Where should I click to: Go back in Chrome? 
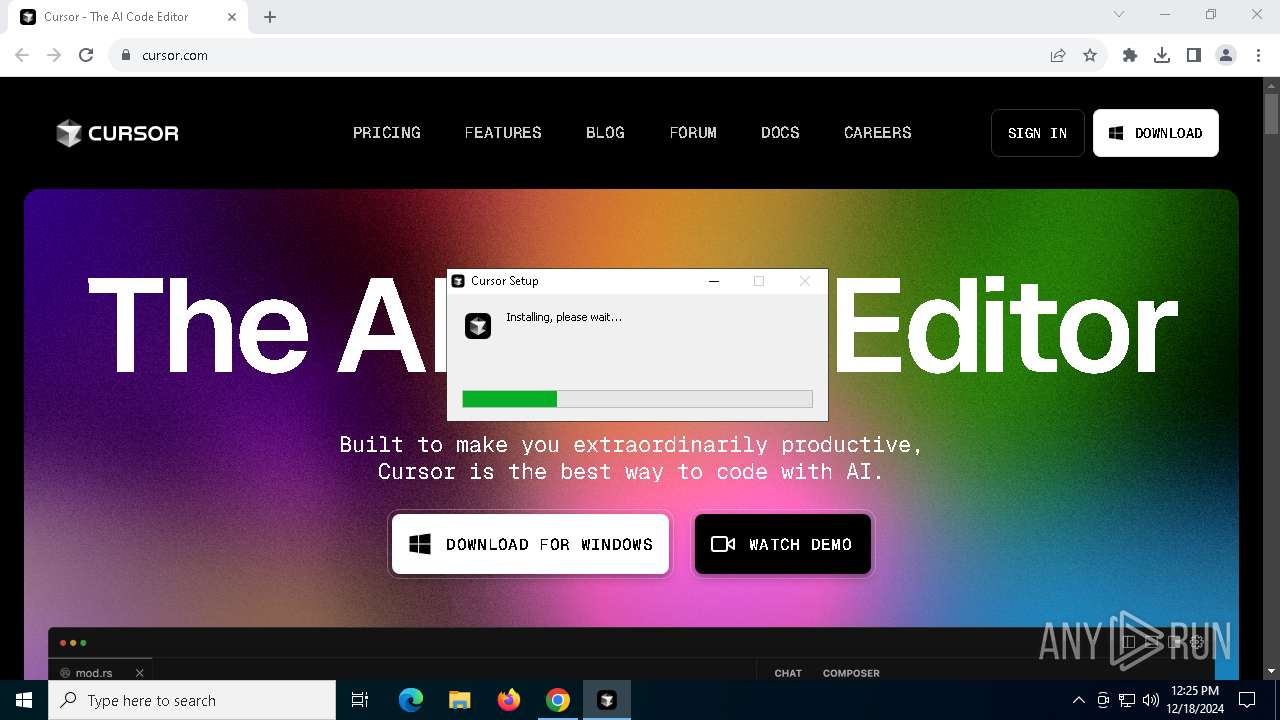pos(22,55)
